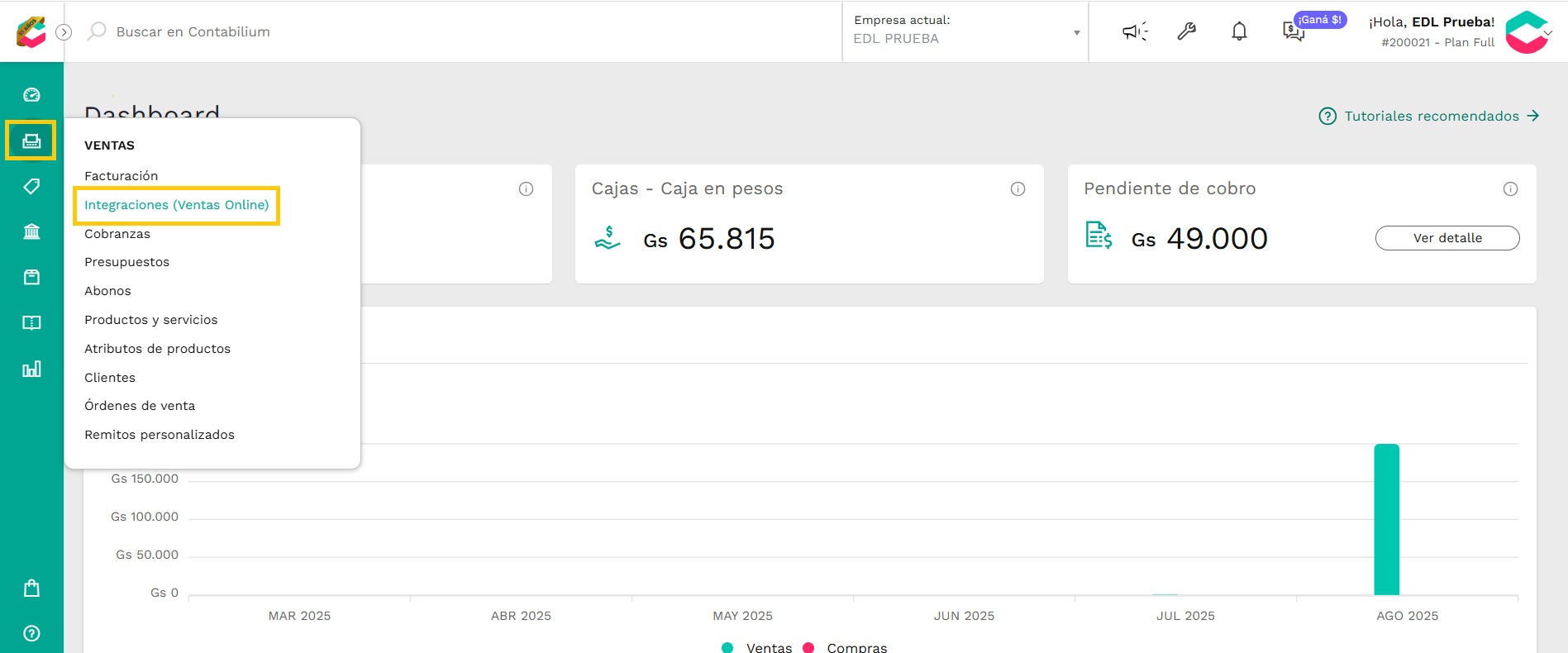This screenshot has height=653, width=1568.
Task: Select Facturación in the Ventas menu
Action: click(121, 176)
